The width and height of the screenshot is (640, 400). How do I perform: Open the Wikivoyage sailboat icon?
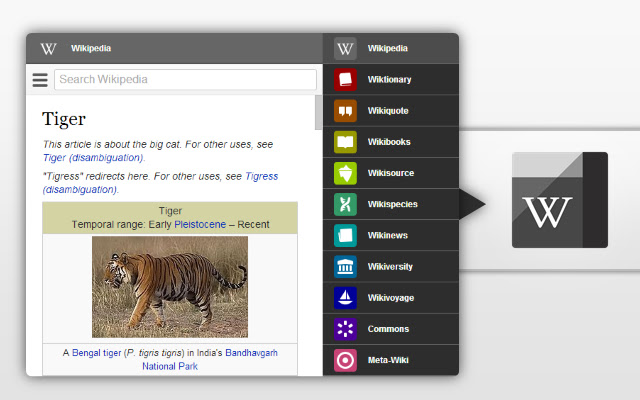(x=345, y=298)
